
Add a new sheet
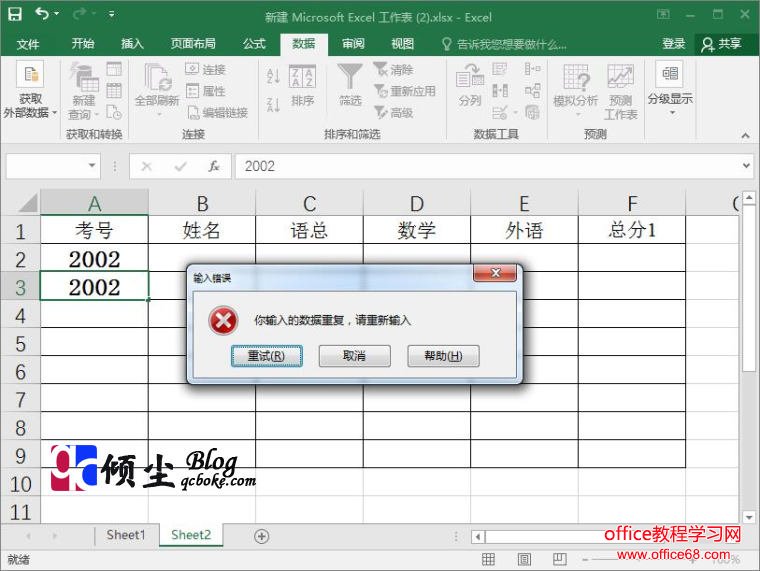pyautogui.click(x=262, y=536)
